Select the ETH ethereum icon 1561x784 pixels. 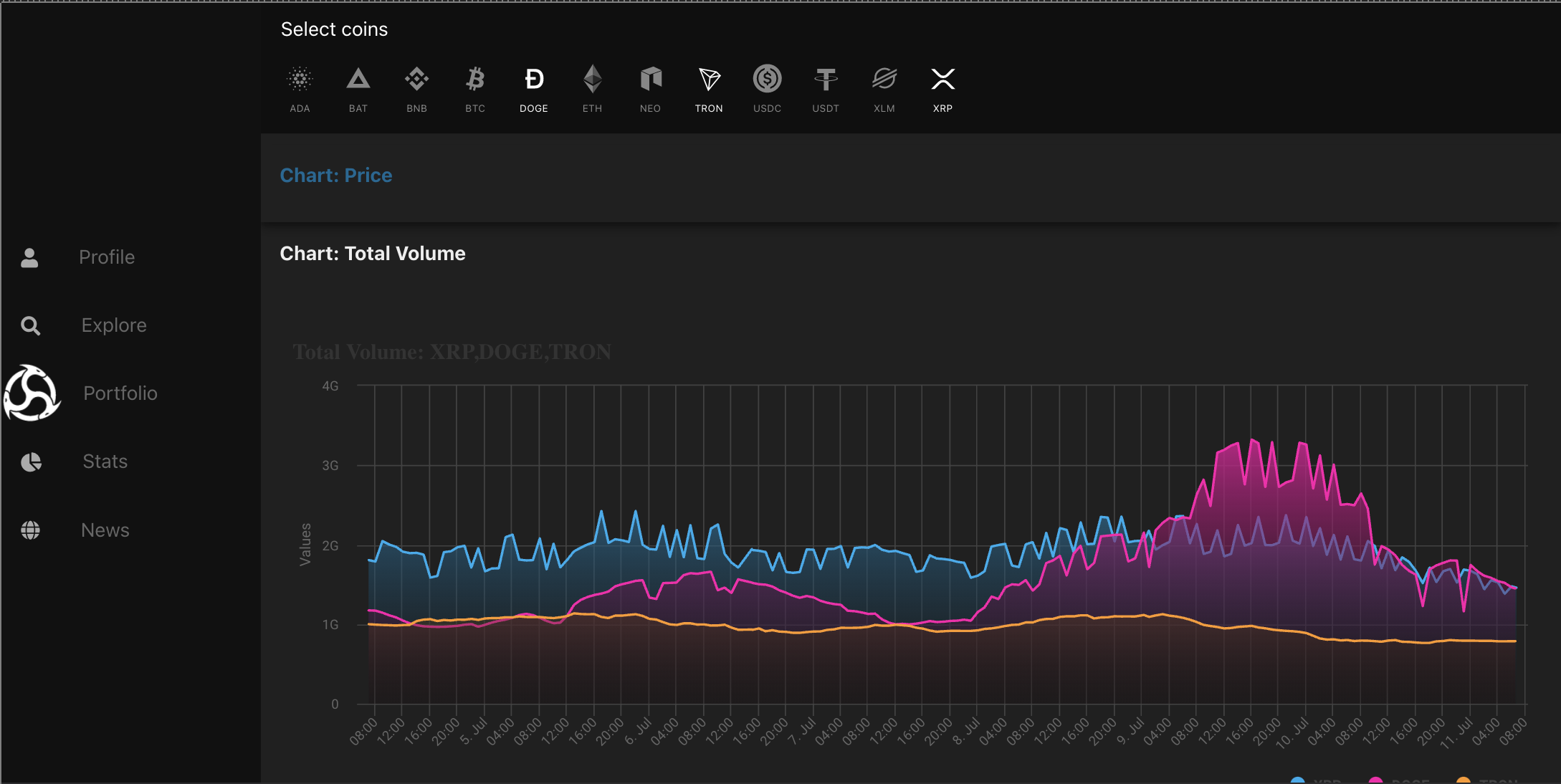(x=592, y=79)
